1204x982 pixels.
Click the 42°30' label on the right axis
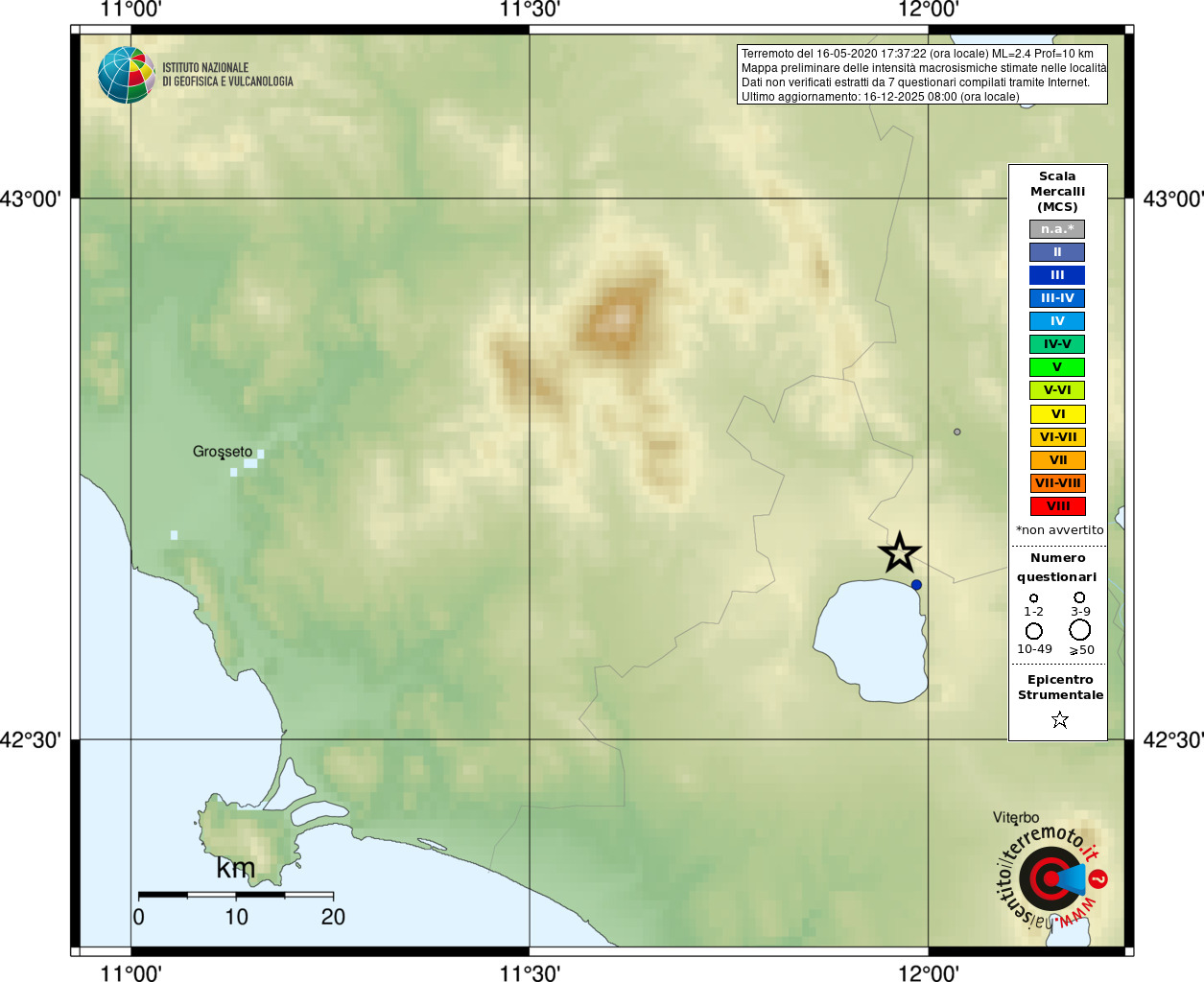click(x=1173, y=740)
